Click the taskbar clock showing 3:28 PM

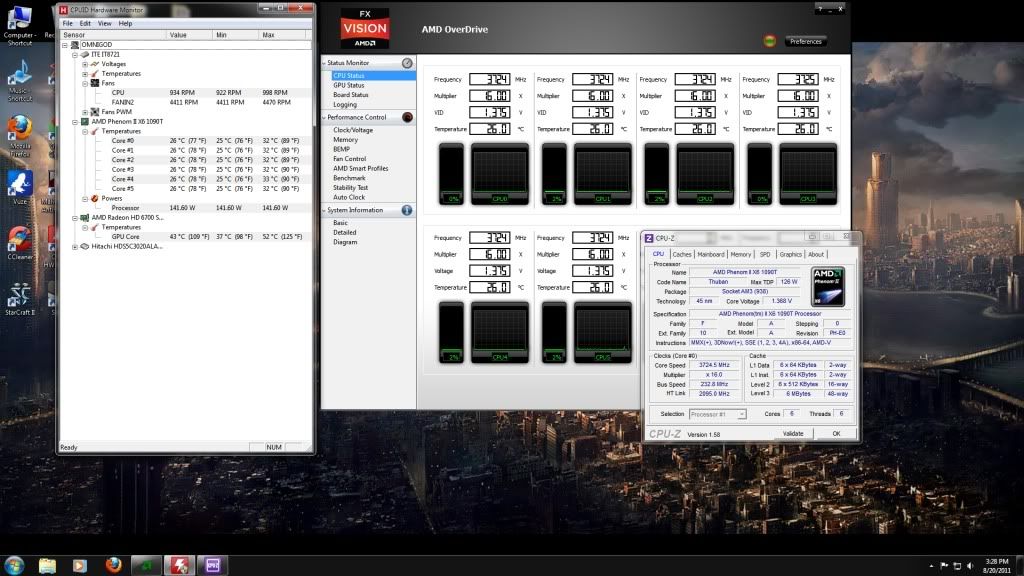[997, 566]
